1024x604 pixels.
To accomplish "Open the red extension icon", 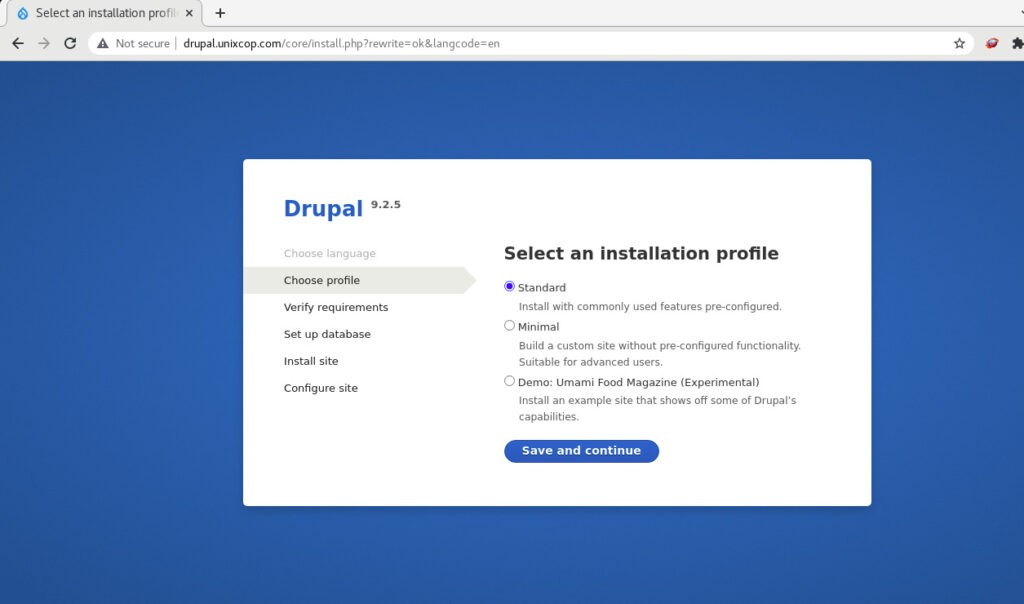I will (991, 44).
